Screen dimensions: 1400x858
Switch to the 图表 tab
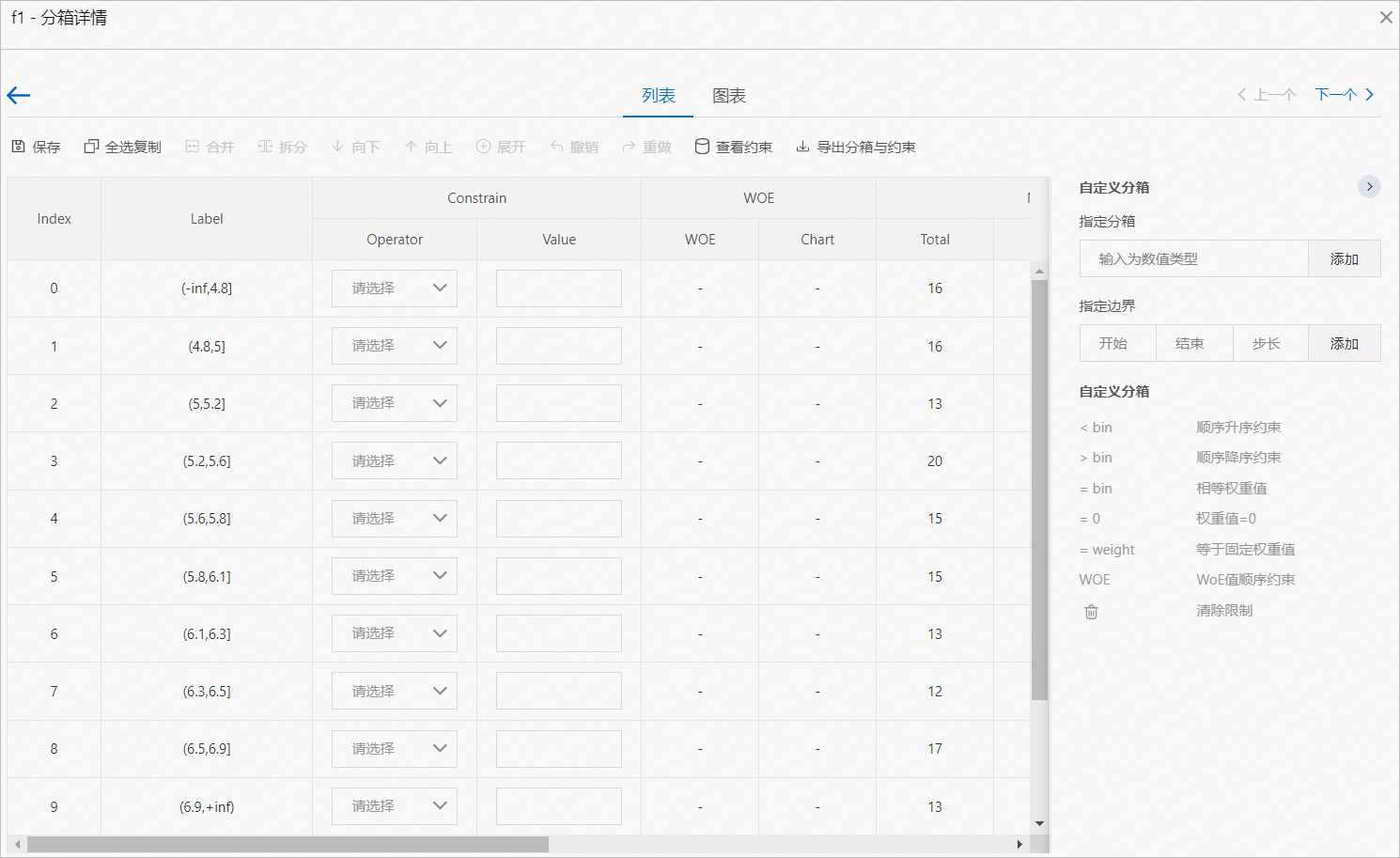[729, 96]
